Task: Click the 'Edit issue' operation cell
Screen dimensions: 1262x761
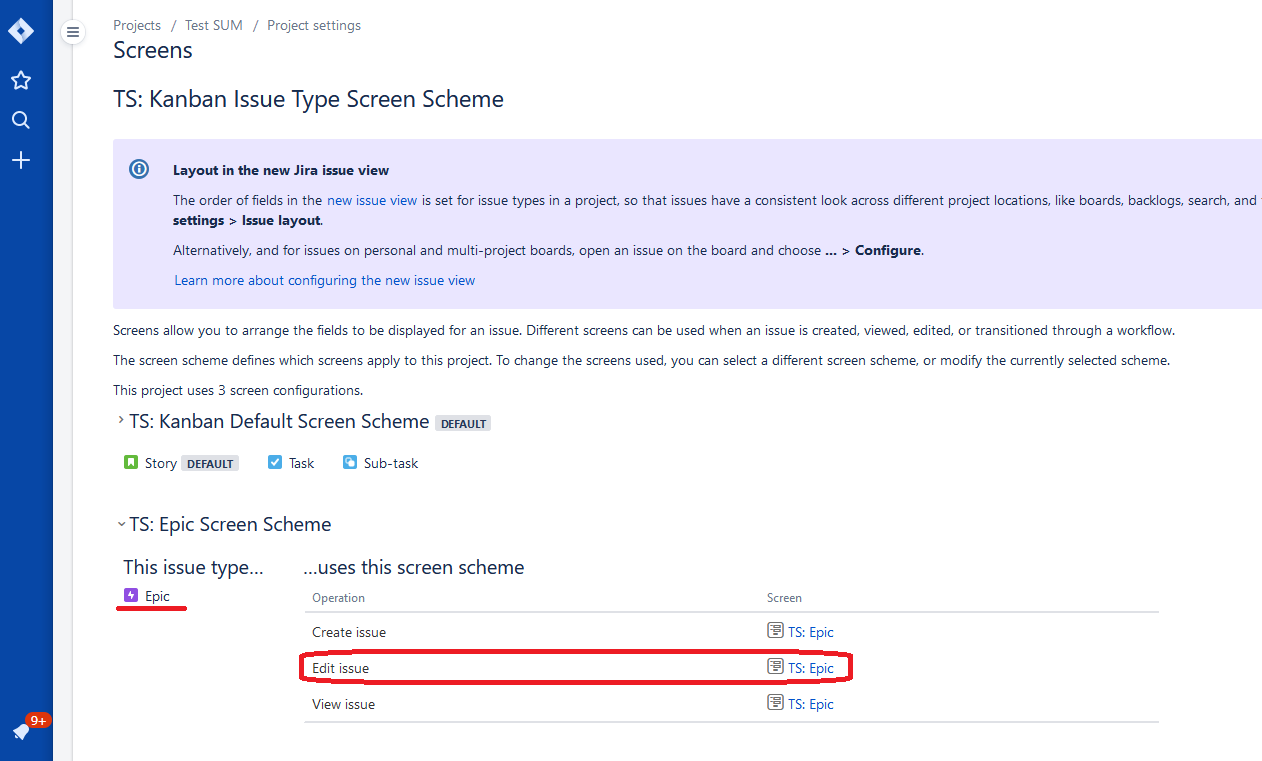Action: (x=341, y=668)
